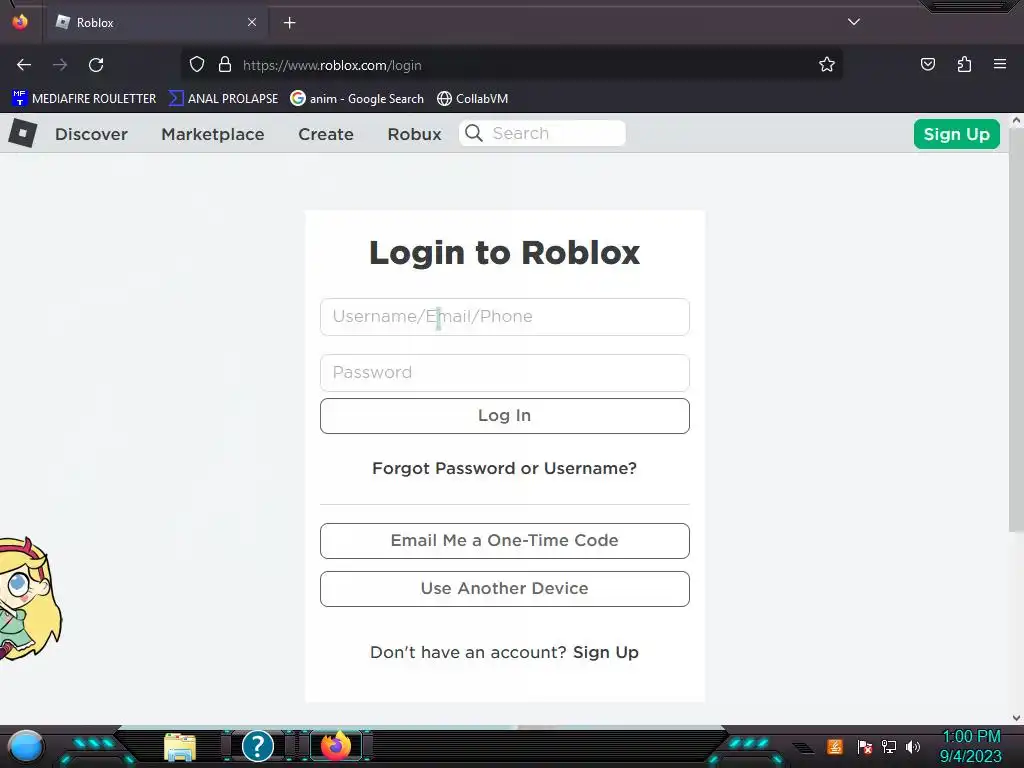Click Sign Up link below login form
The width and height of the screenshot is (1024, 768).
(605, 652)
